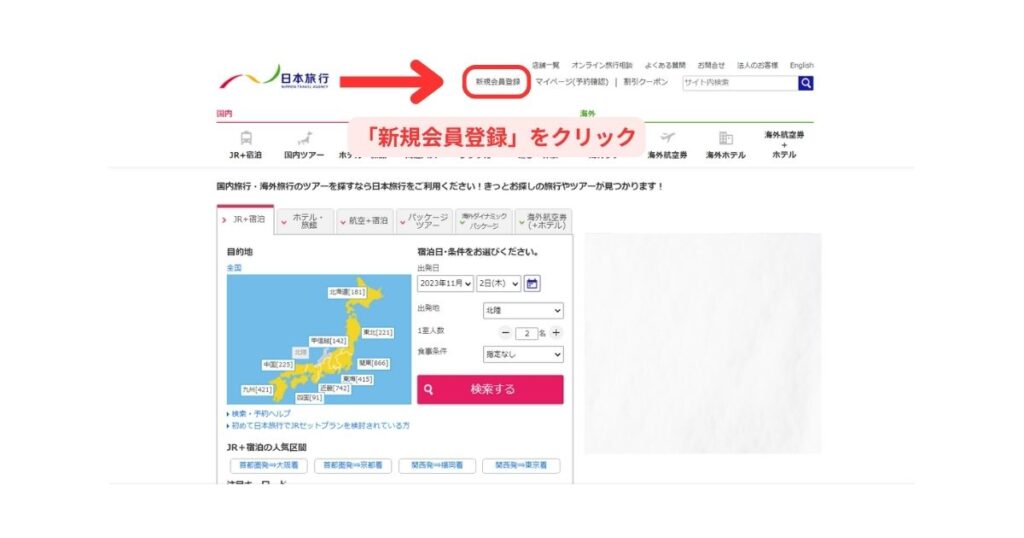Select the greyed 北陸 map label
Image resolution: width=1024 pixels, height=538 pixels.
point(300,352)
